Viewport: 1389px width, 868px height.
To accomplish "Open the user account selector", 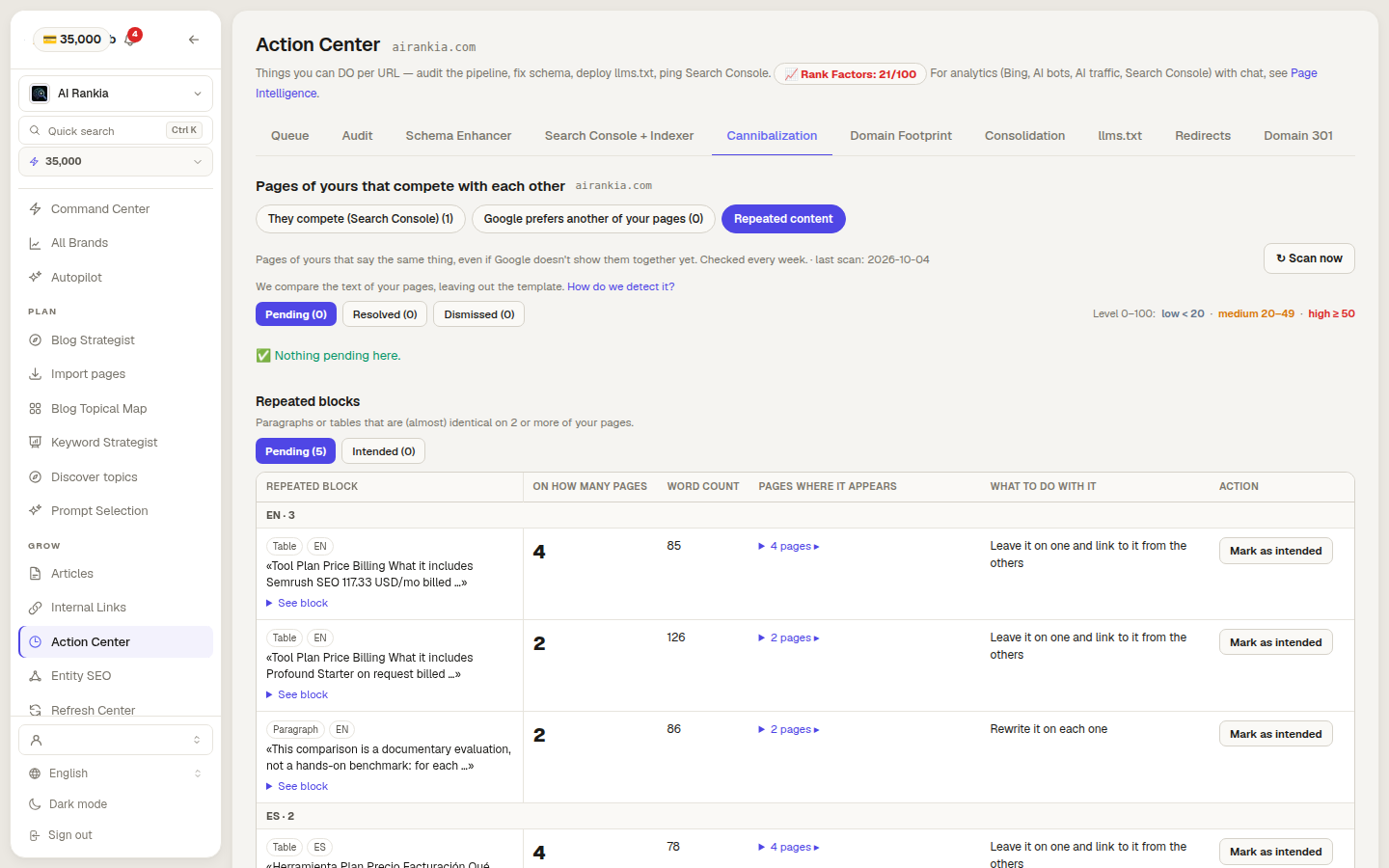I will coord(116,740).
